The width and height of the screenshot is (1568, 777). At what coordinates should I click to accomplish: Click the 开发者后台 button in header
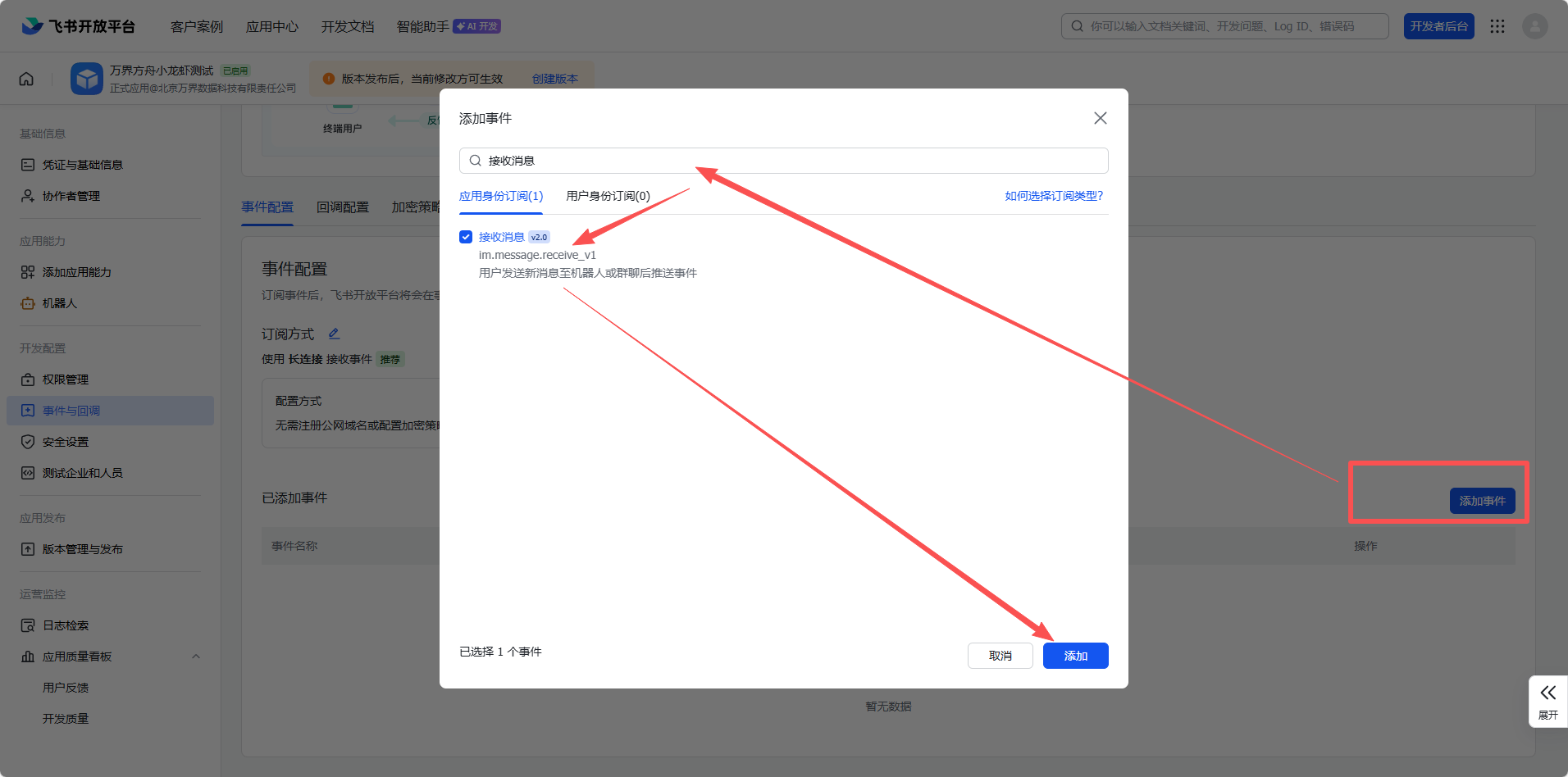(x=1438, y=26)
